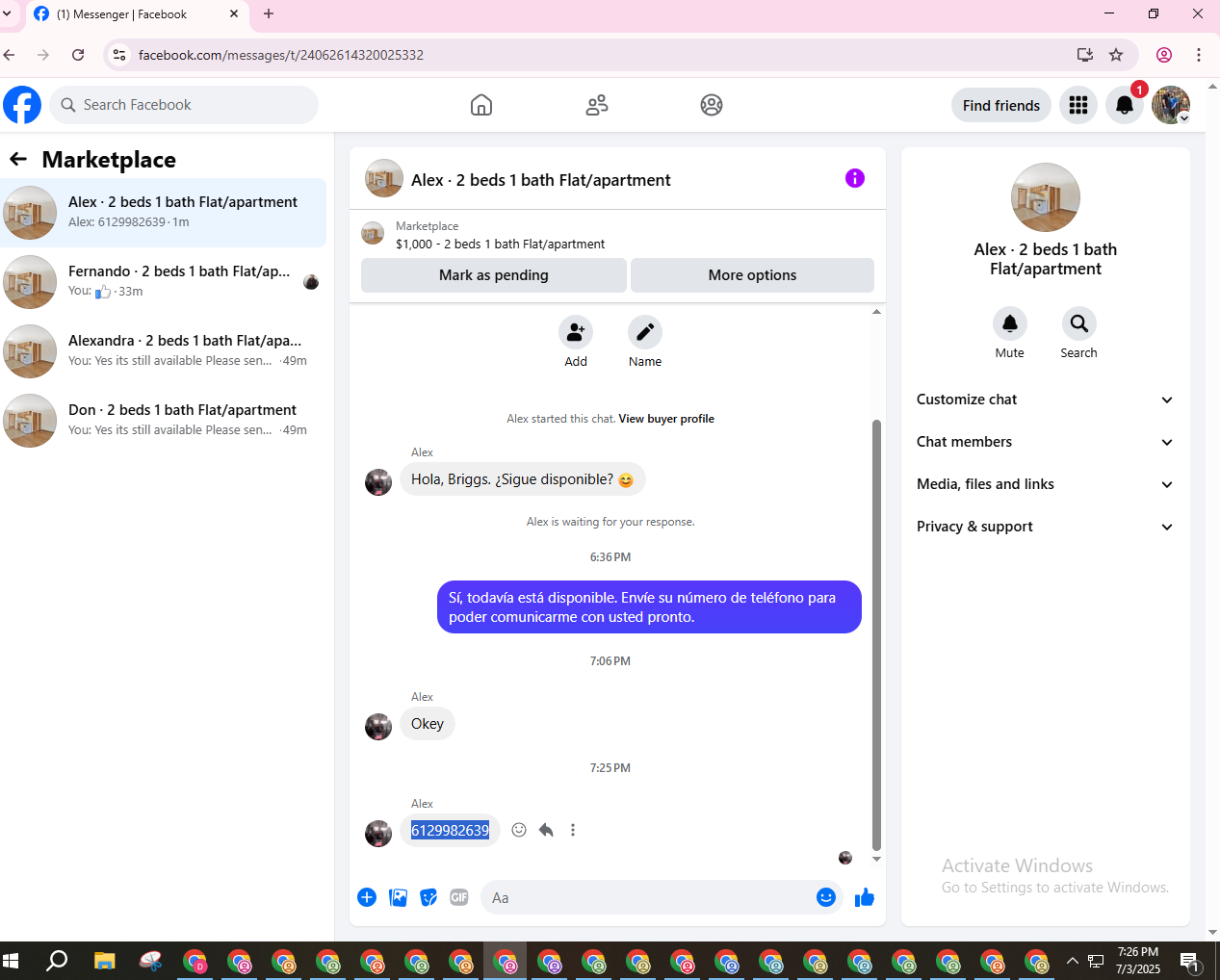This screenshot has width=1220, height=980.
Task: Open the Windows Start menu
Action: pyautogui.click(x=12, y=961)
